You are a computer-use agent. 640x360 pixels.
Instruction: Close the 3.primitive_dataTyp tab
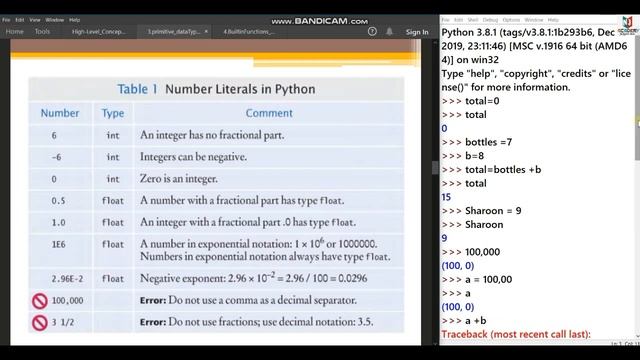coord(206,31)
